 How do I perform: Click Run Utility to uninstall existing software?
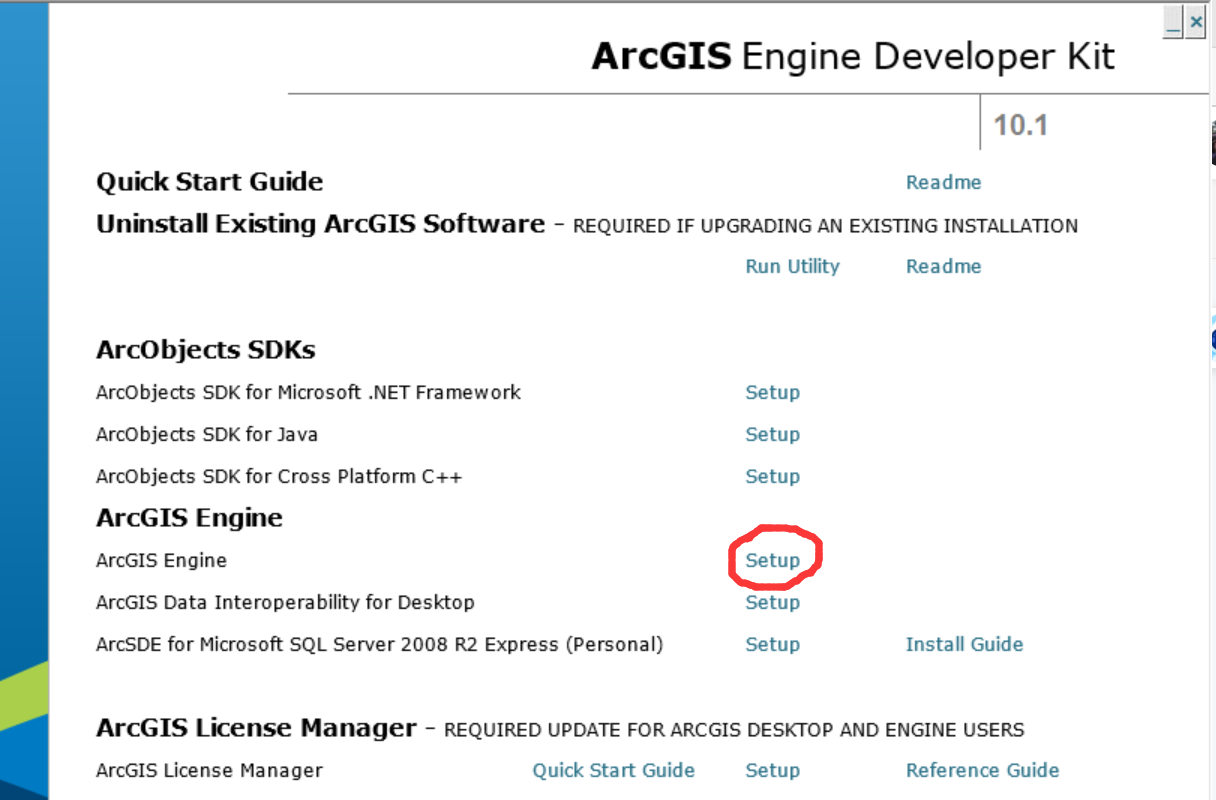(x=792, y=266)
